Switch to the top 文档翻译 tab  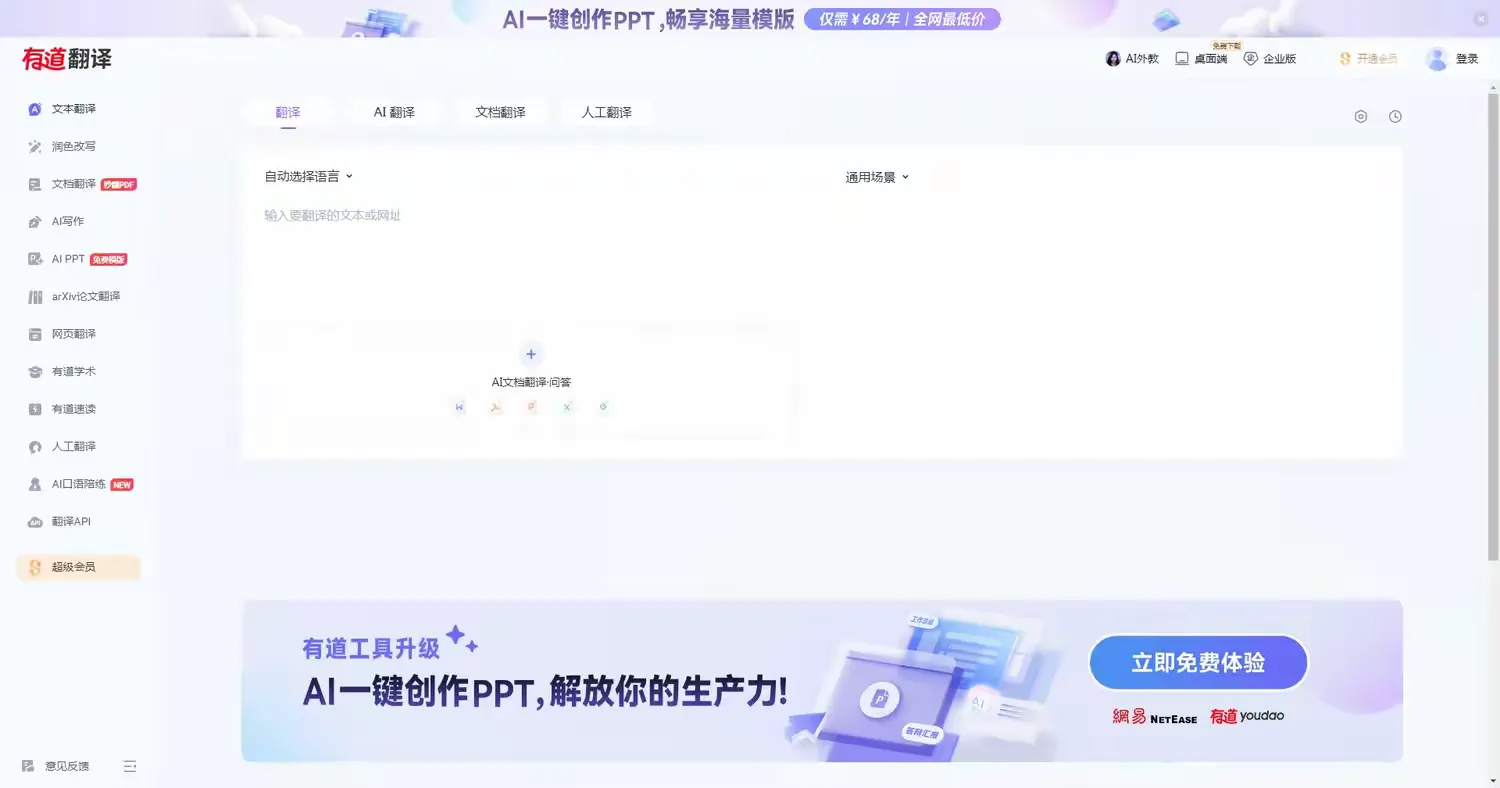(x=500, y=113)
